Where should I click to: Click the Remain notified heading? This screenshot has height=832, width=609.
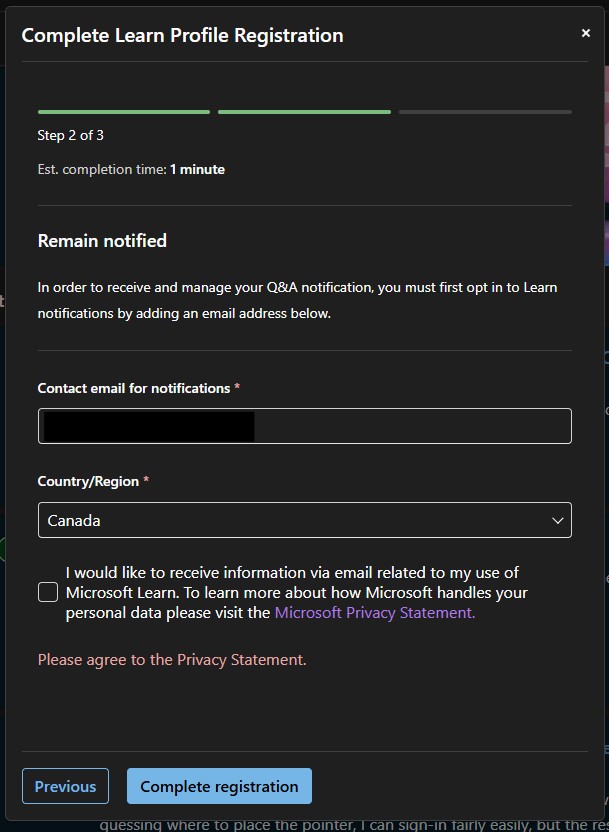[102, 241]
